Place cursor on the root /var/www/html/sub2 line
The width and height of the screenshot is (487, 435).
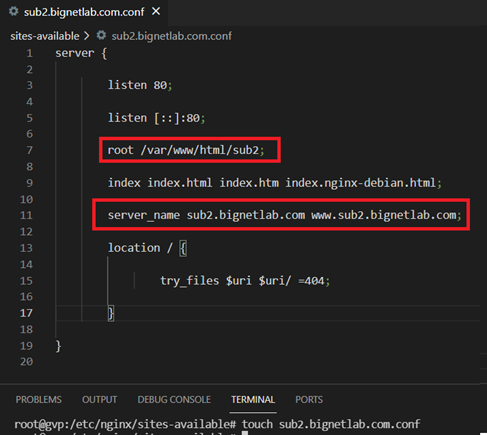click(186, 150)
